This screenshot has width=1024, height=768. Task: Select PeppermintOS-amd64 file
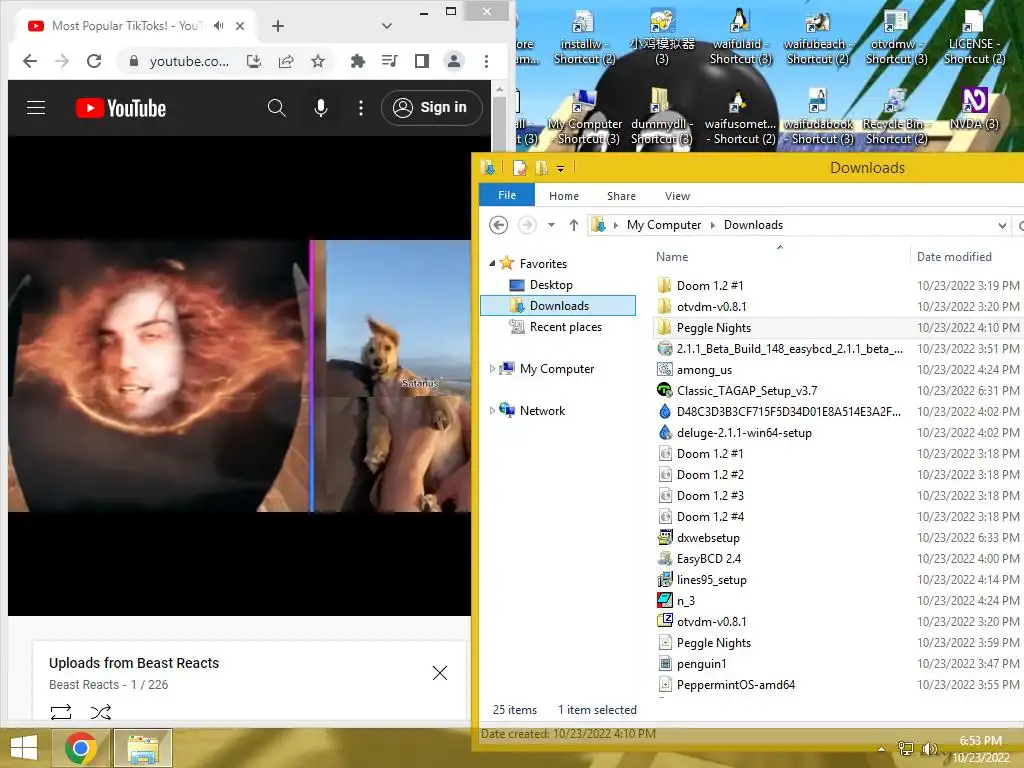pos(735,684)
